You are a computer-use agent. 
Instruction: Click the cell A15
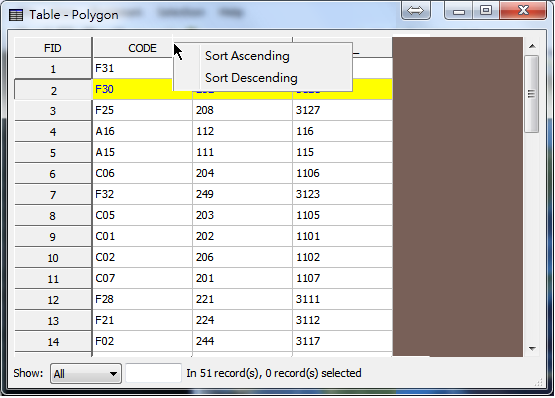coord(142,152)
